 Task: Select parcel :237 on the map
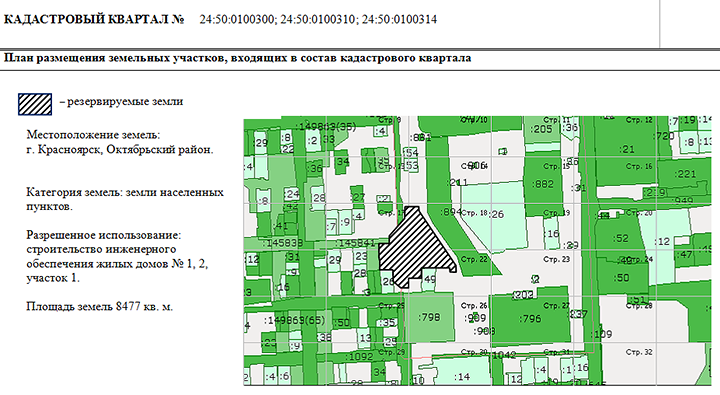pyautogui.click(x=579, y=315)
